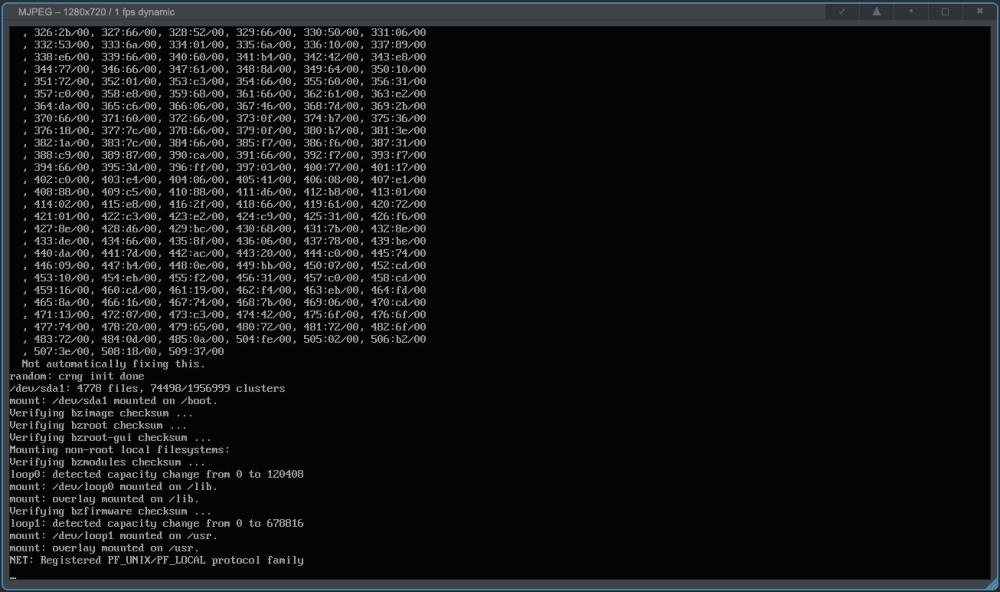This screenshot has height=592, width=1000.
Task: Click 'NET: Registered PF_UNIX/PF_LOCAL protocol family' line
Action: [156, 561]
